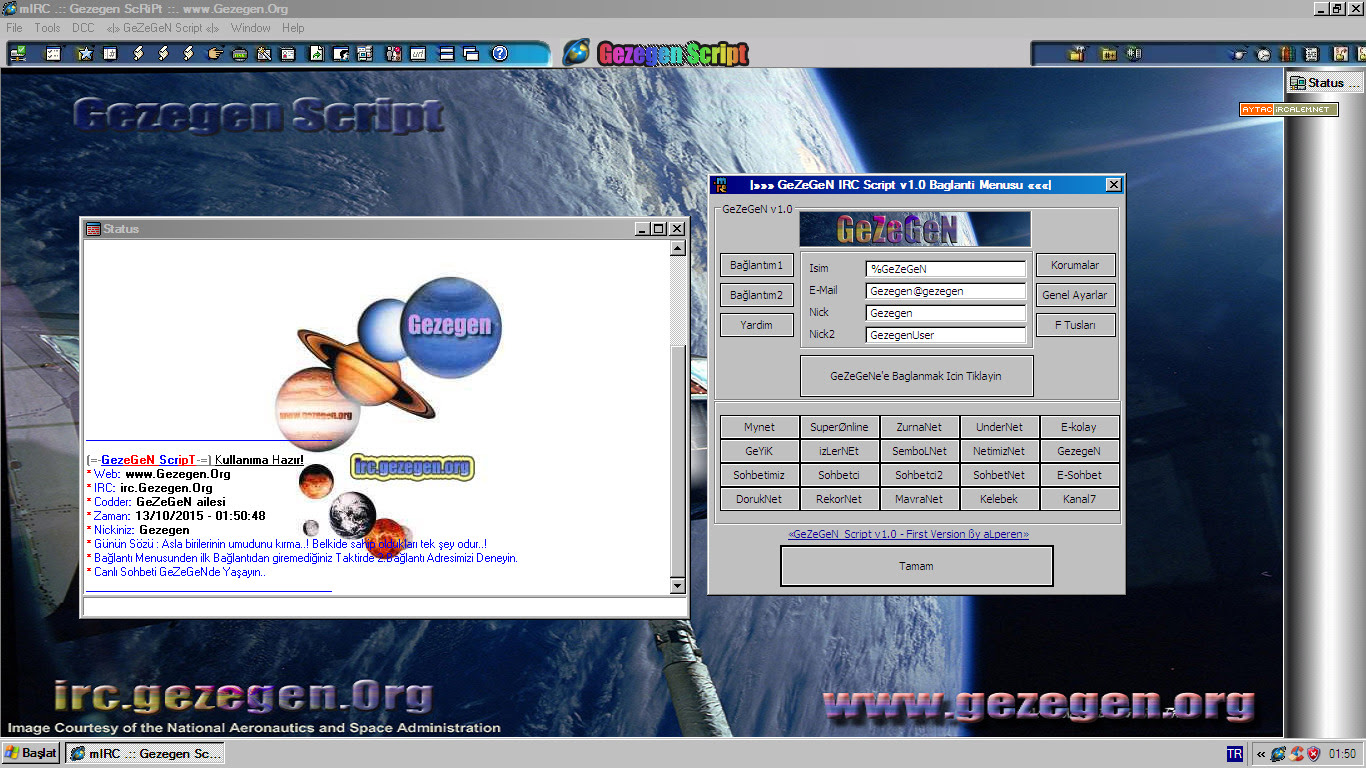This screenshot has width=1366, height=768.
Task: Click the bookshelf icon in right toolbar
Action: coord(1288,54)
